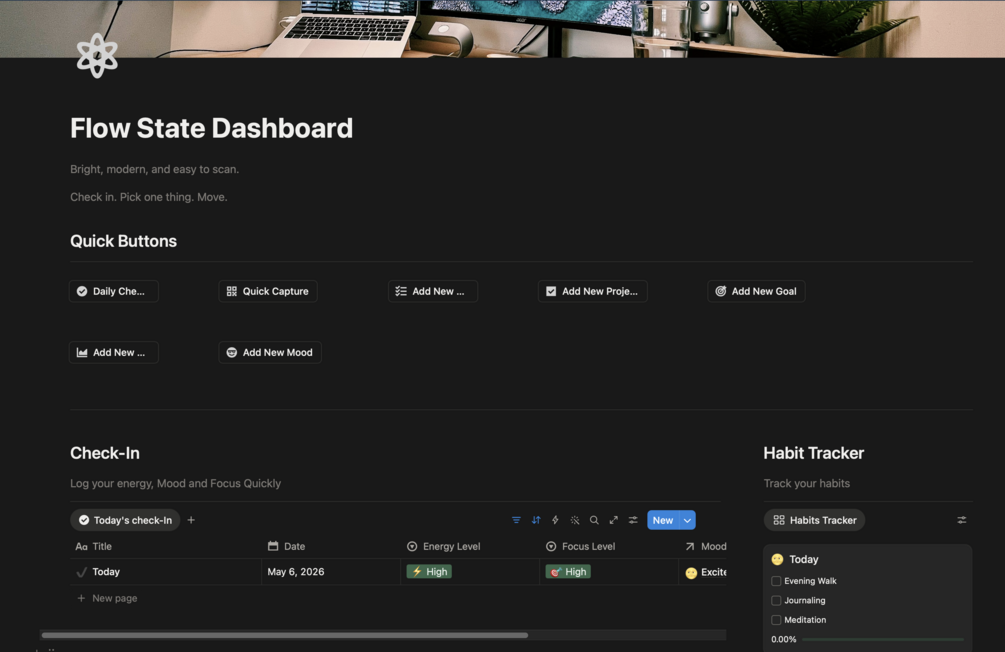Click the Add New Mood button
Screen dimensions: 1005x652
[270, 353]
